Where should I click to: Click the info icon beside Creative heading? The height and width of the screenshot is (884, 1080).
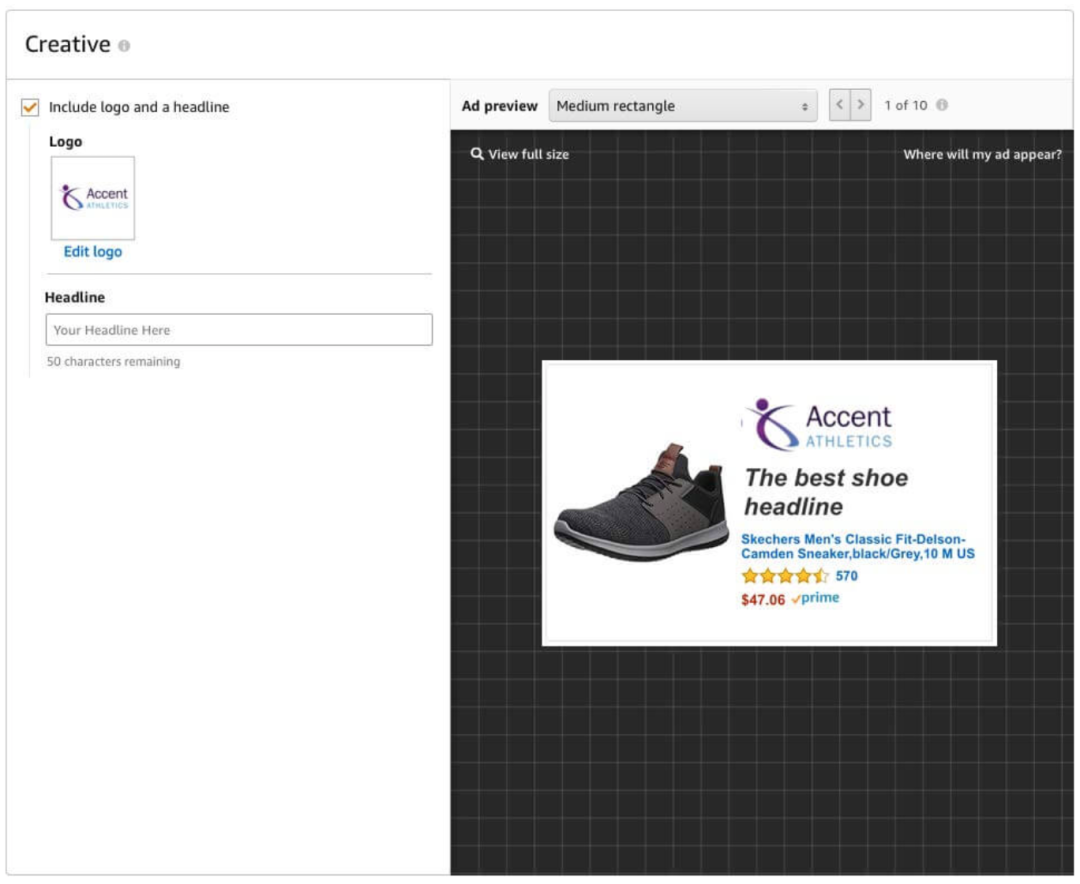[124, 46]
